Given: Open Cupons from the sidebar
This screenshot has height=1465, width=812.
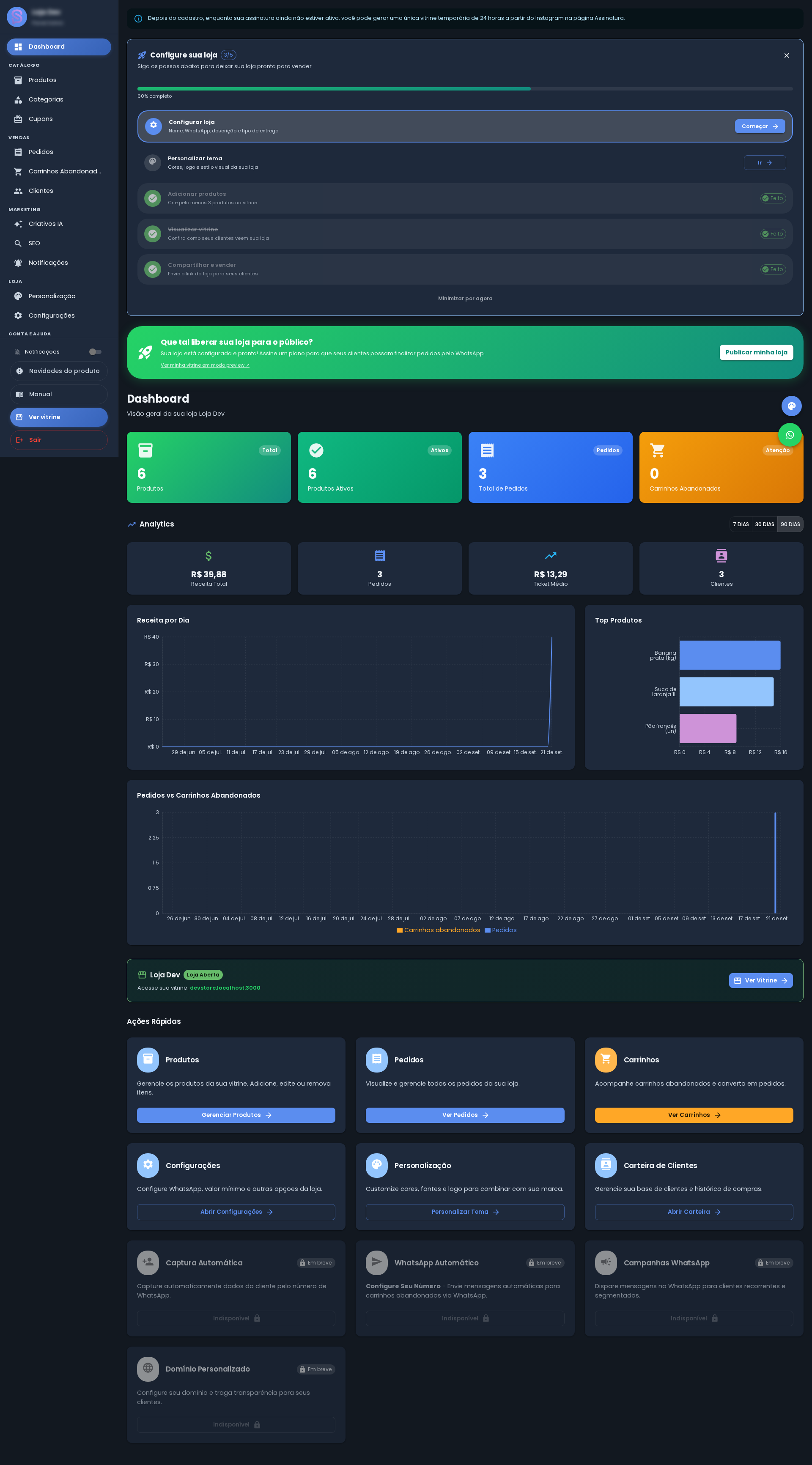Looking at the screenshot, I should click(x=58, y=119).
